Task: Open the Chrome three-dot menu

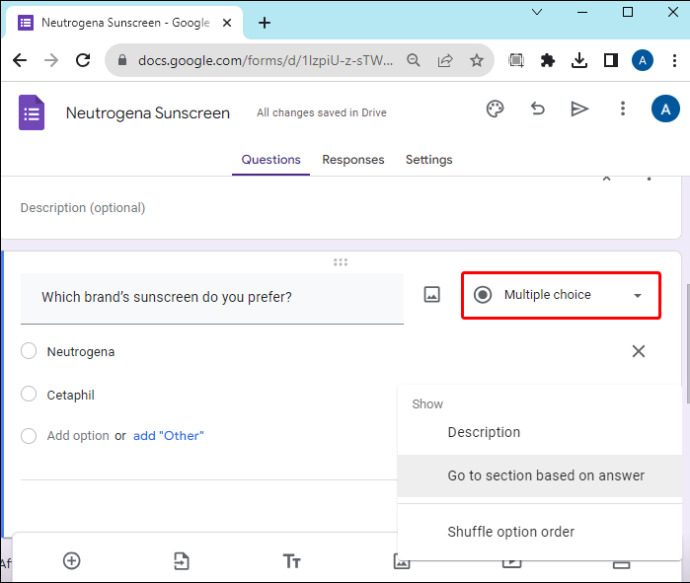Action: (x=674, y=60)
